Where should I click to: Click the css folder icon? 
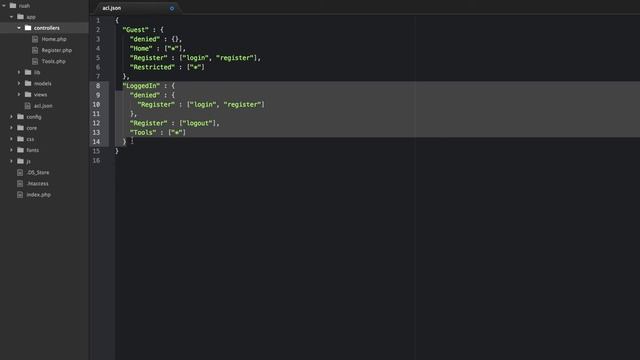[x=20, y=139]
